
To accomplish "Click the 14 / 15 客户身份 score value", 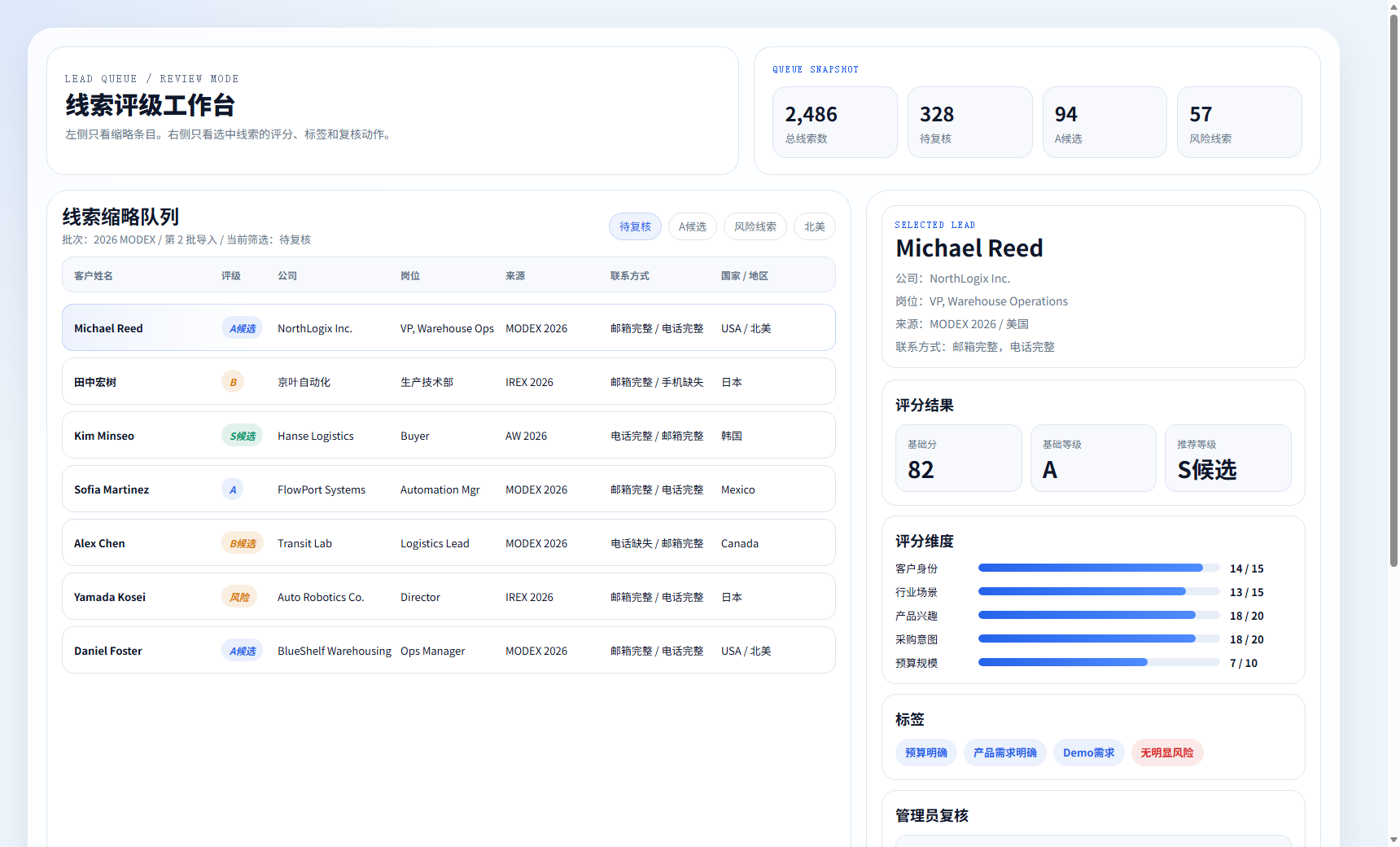I will tap(1246, 568).
